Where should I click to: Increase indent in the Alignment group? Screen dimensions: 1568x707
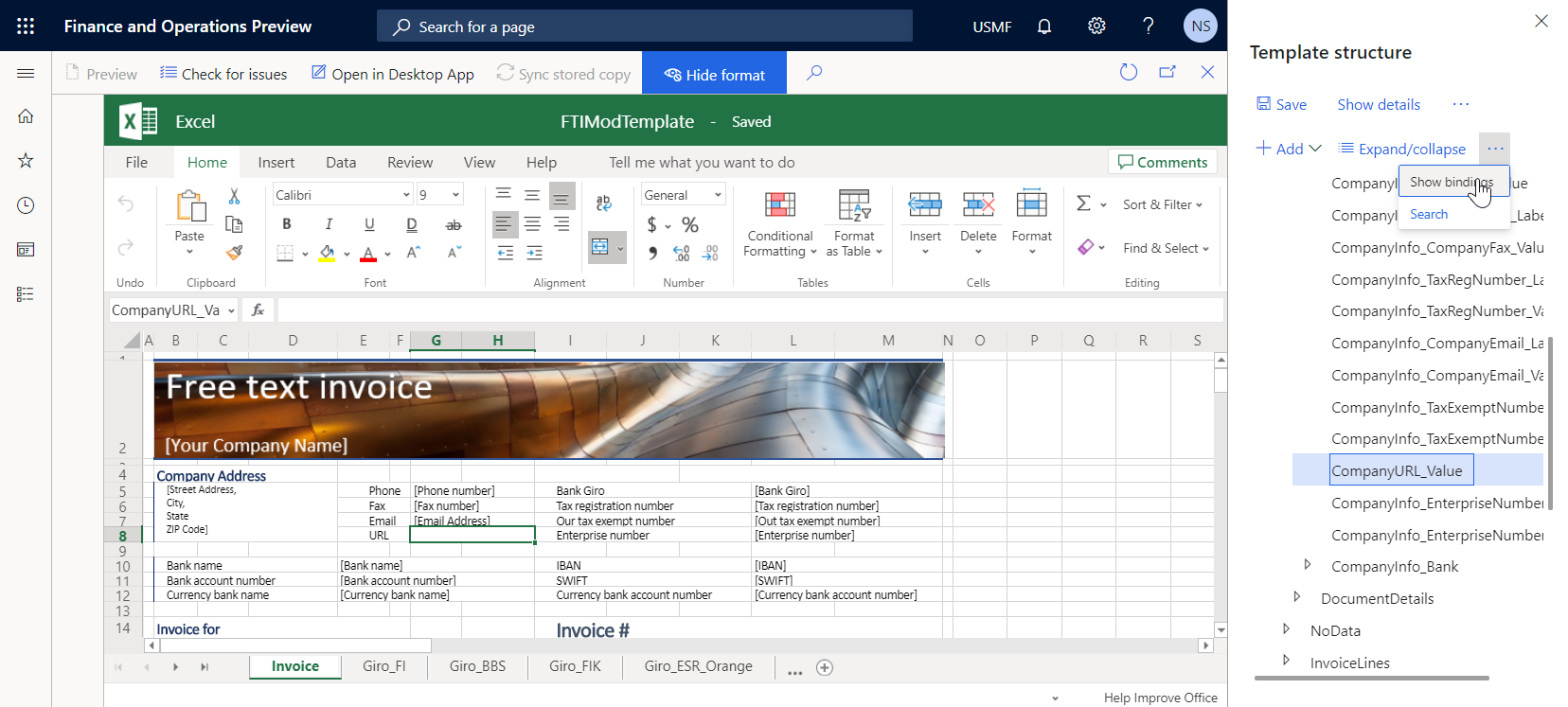(x=534, y=253)
